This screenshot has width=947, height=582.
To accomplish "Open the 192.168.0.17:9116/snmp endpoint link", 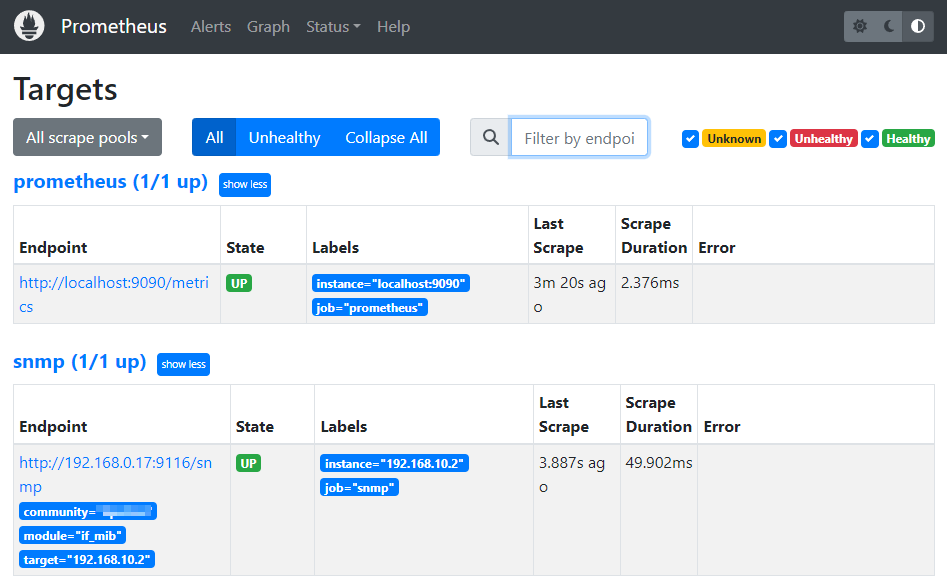I will pyautogui.click(x=115, y=475).
